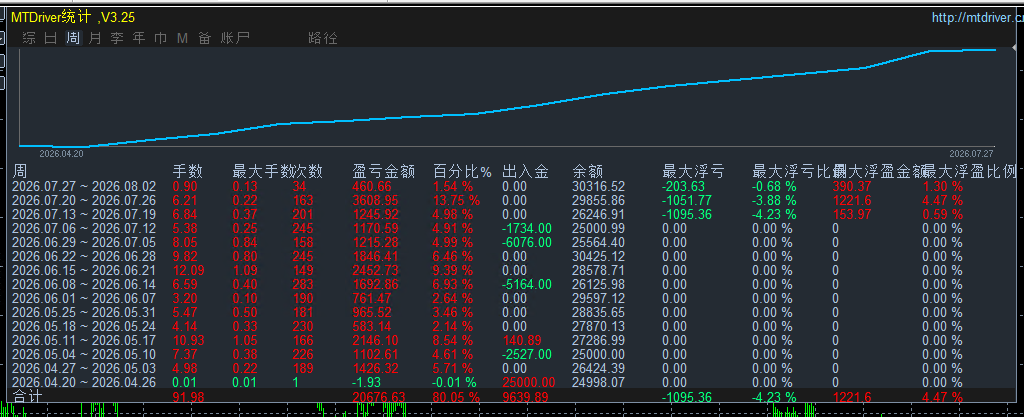Click deposit value 25000.00
1024x417 pixels.
529,382
